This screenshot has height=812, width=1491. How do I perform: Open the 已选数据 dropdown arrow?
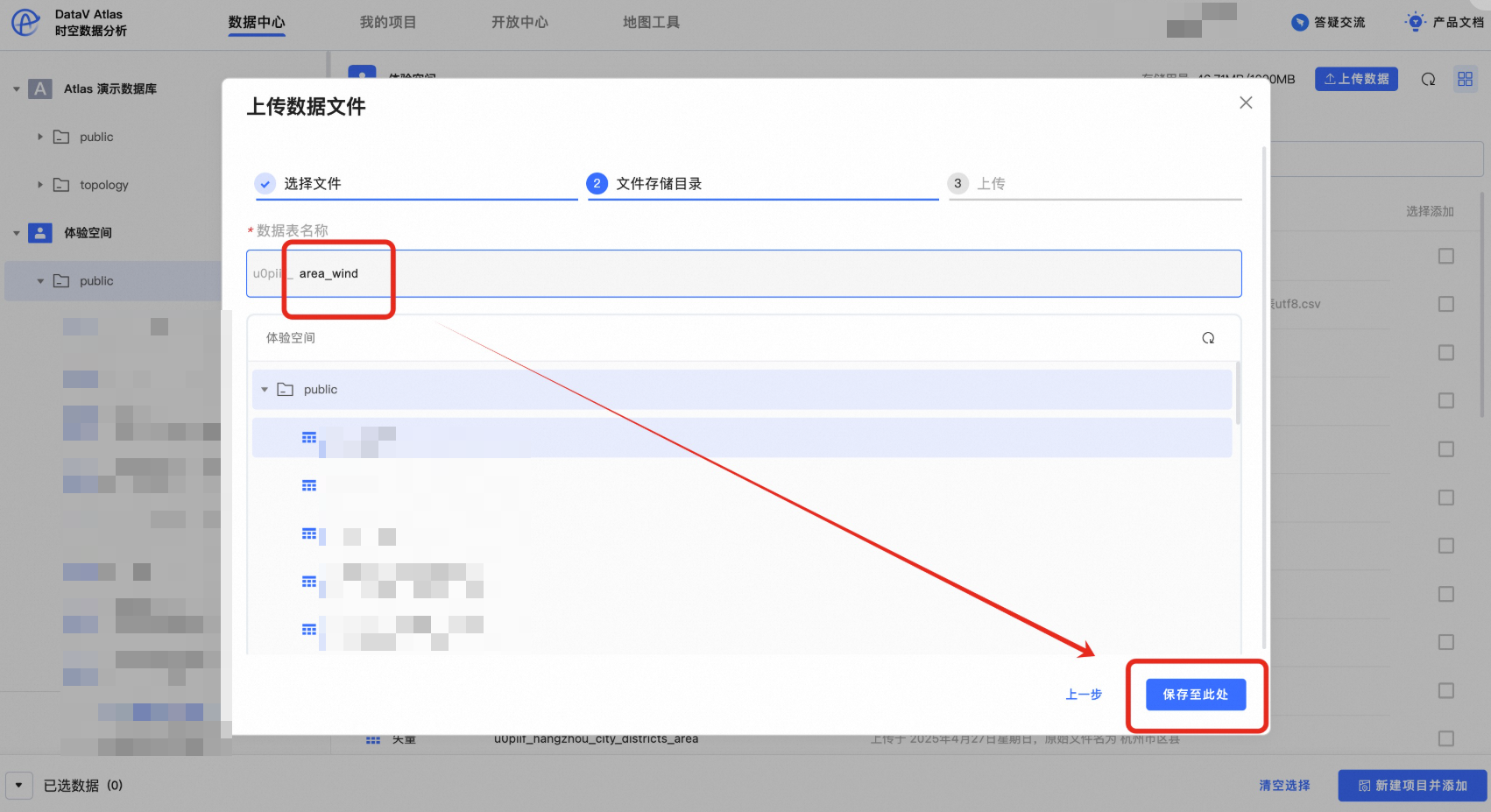click(x=18, y=786)
